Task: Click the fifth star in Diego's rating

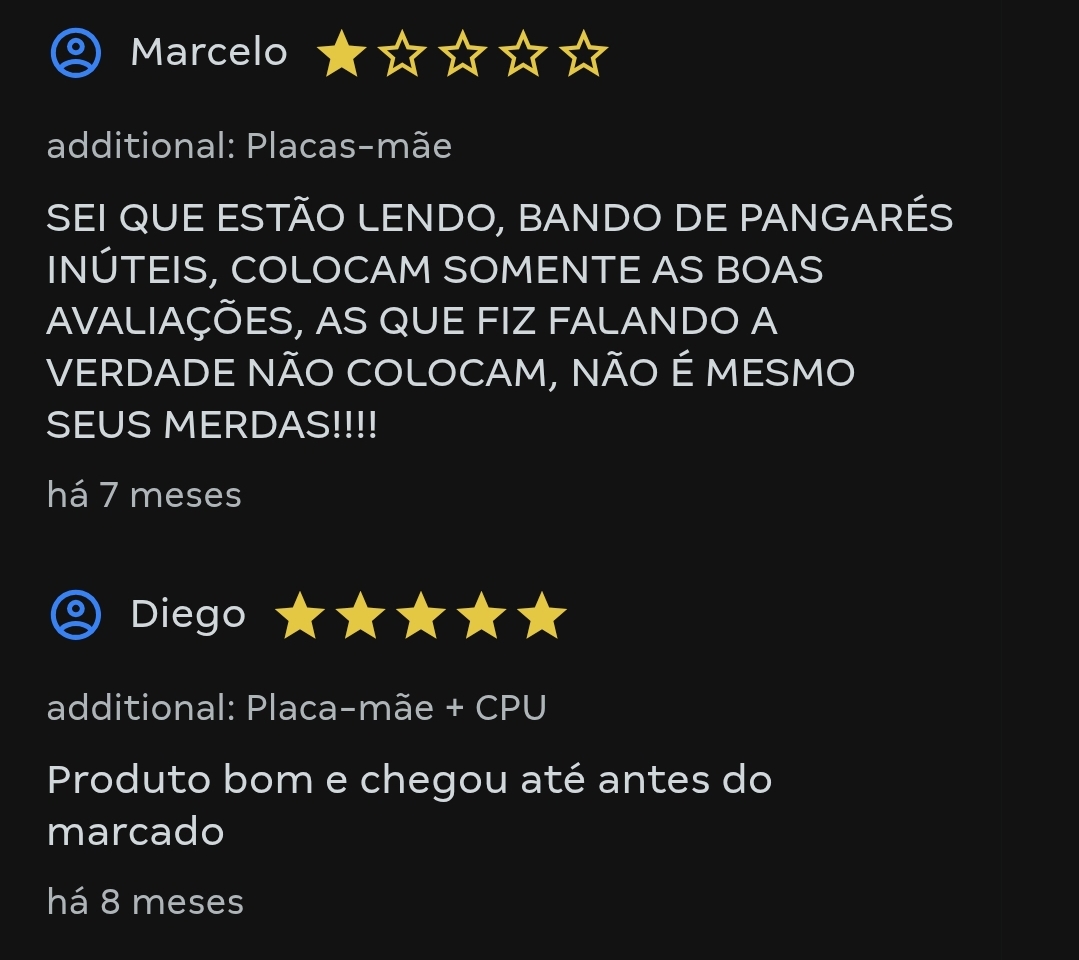Action: (x=542, y=615)
